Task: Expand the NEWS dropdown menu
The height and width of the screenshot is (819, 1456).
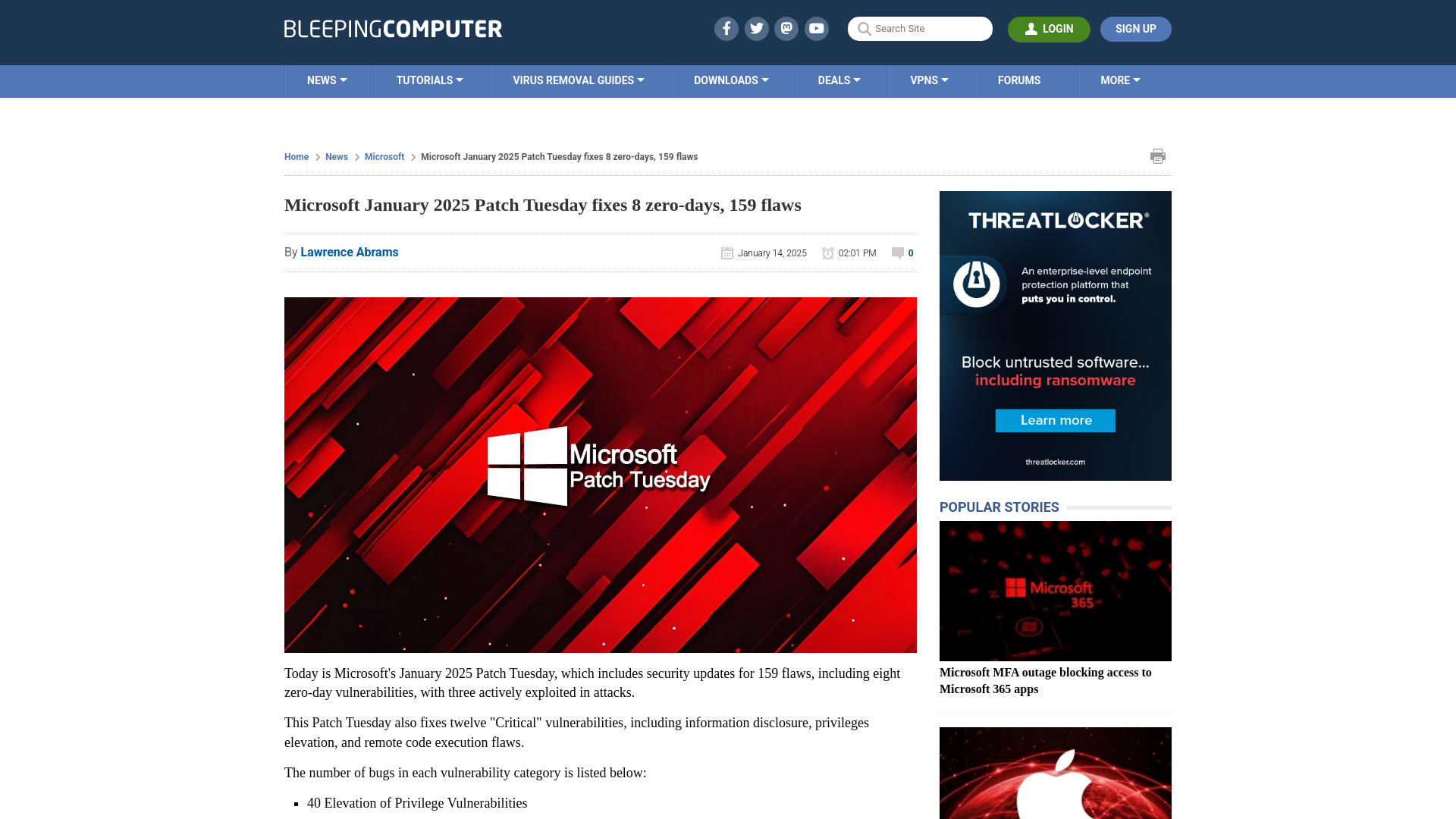Action: (327, 80)
